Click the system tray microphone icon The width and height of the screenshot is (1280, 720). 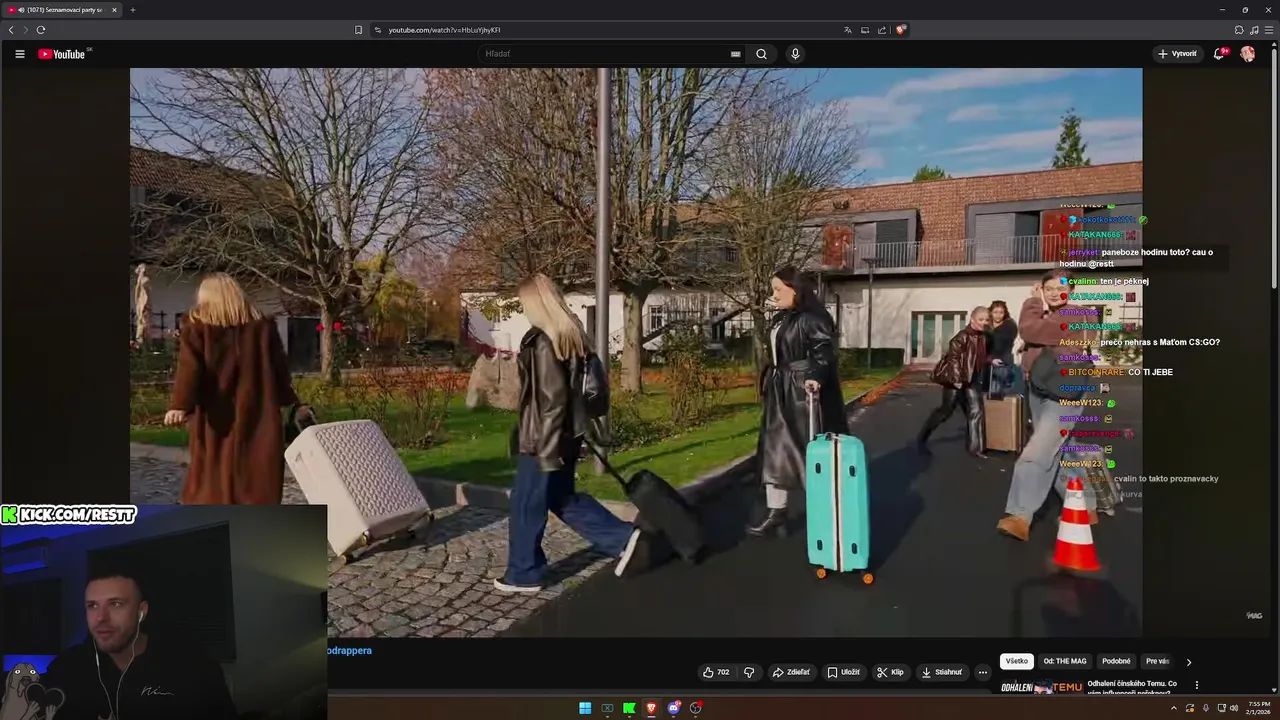pos(1205,708)
